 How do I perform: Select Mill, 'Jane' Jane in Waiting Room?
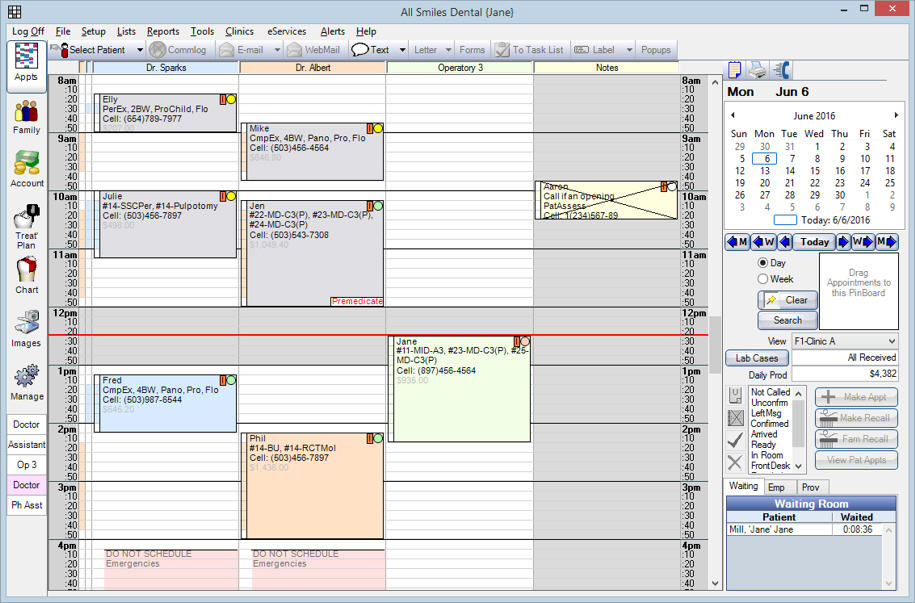click(x=805, y=529)
